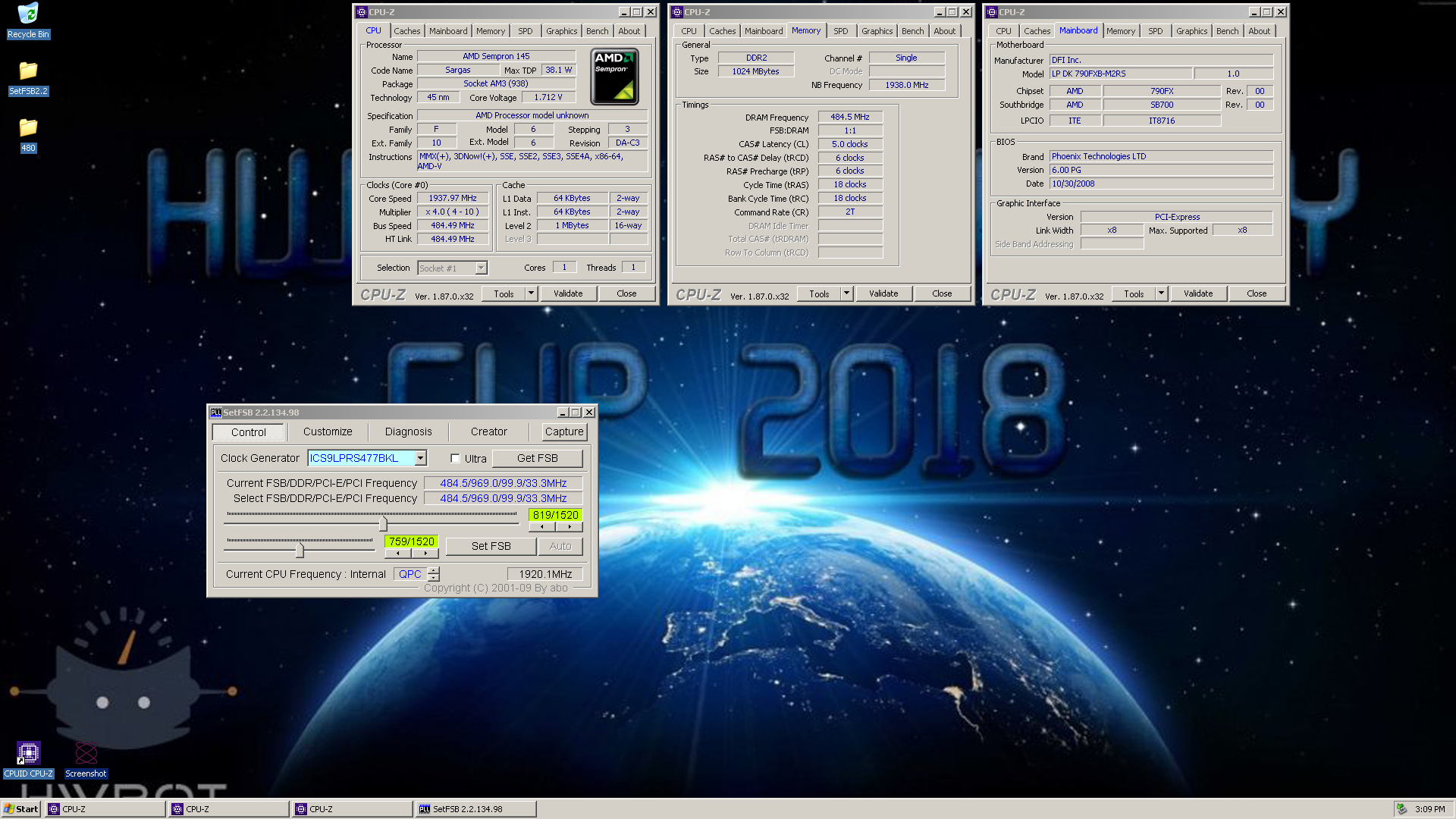Increase the QPC spinner value

(433, 570)
